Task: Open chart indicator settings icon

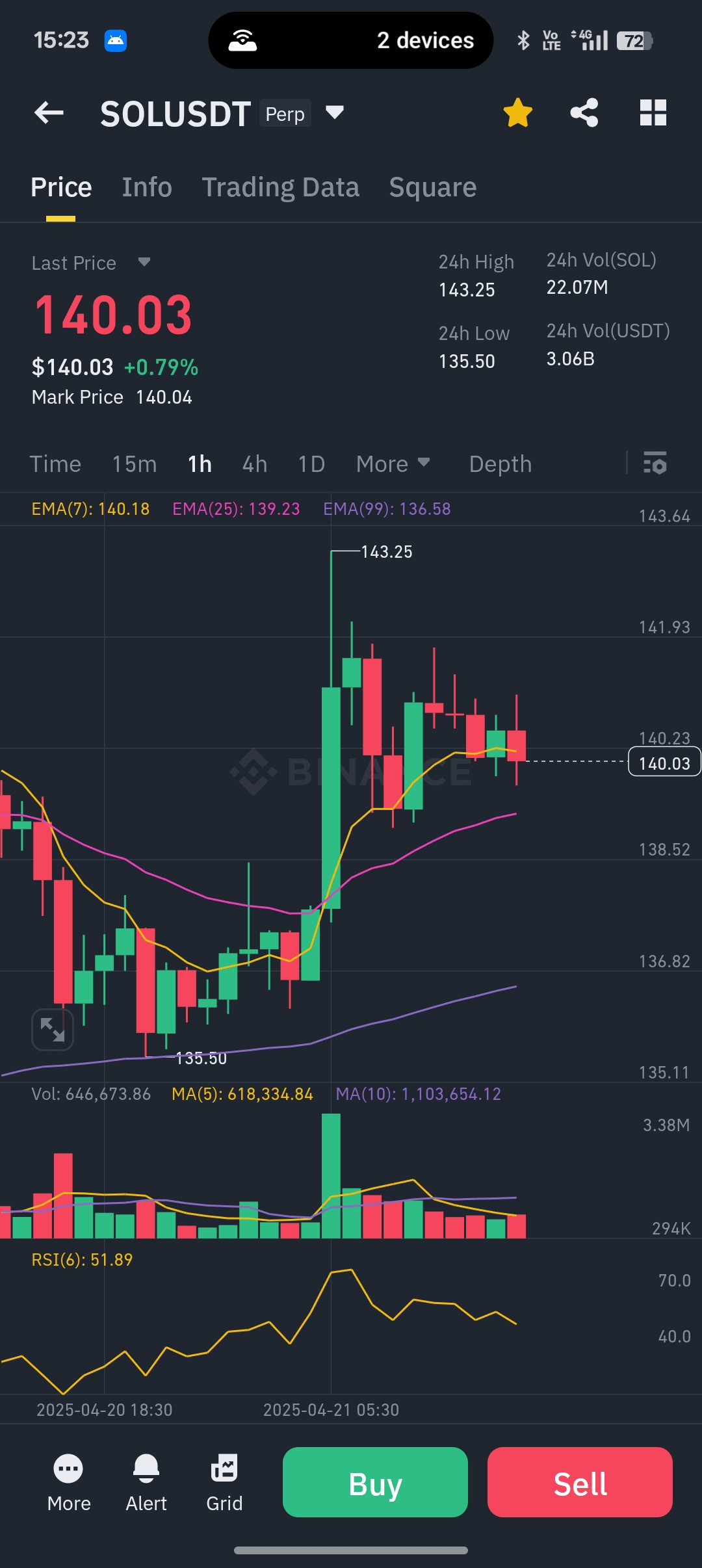Action: pyautogui.click(x=655, y=463)
